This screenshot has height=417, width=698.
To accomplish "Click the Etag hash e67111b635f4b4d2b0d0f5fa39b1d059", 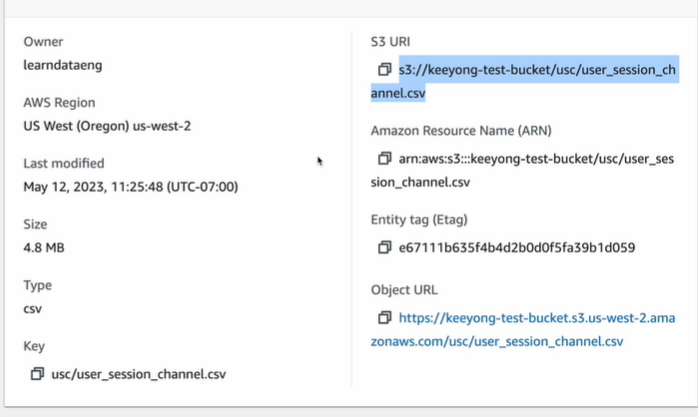I will point(517,247).
